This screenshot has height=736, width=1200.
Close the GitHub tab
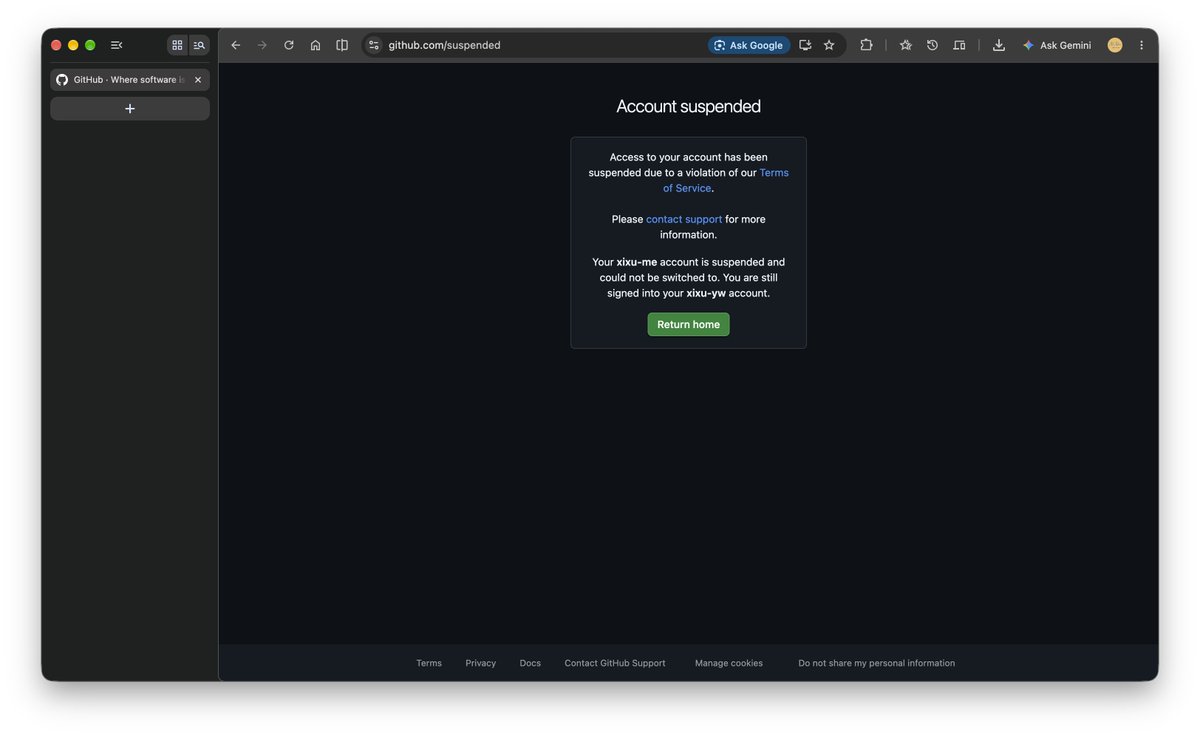198,80
